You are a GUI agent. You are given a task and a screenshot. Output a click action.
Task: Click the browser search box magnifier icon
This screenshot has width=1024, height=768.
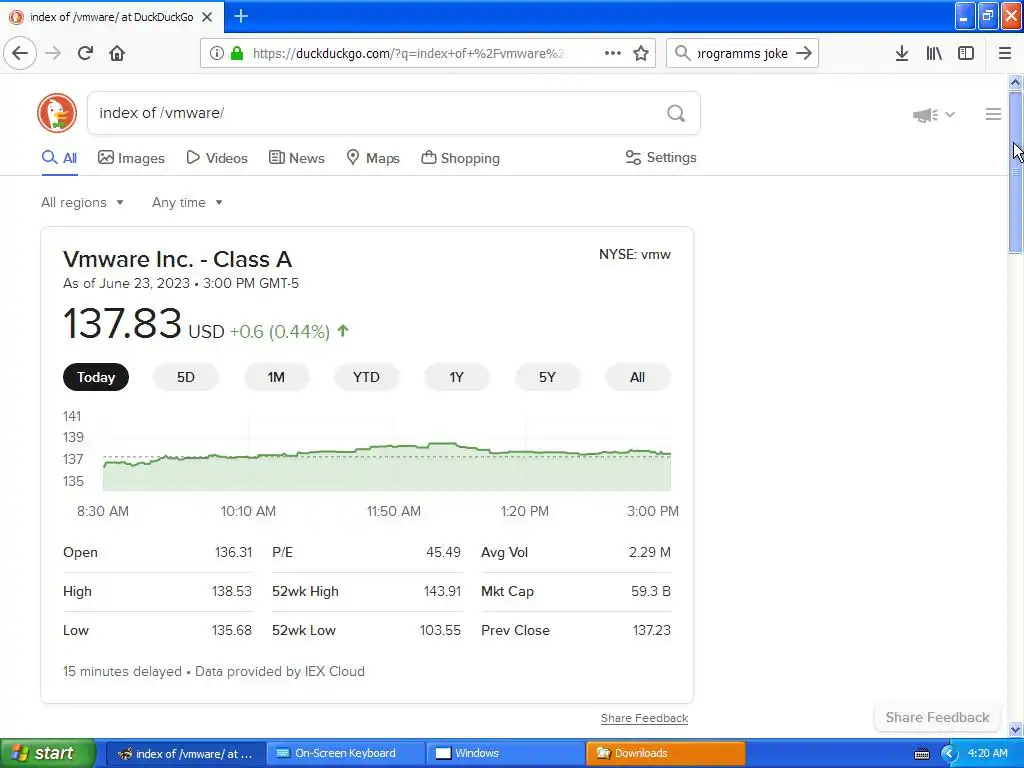pos(682,53)
